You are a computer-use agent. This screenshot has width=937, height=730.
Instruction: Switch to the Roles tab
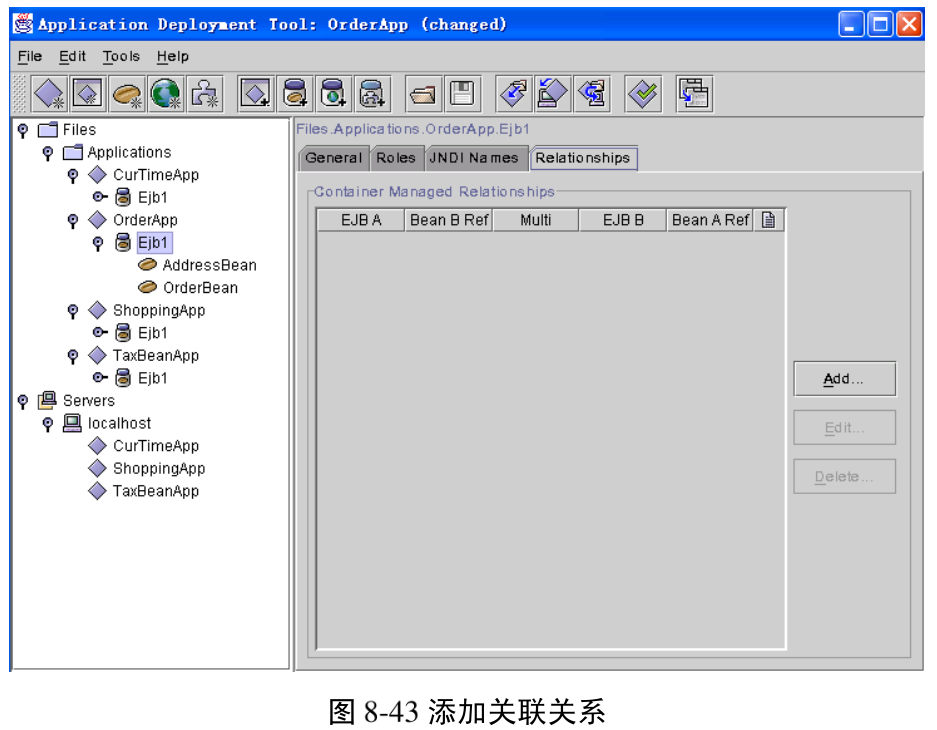pyautogui.click(x=396, y=158)
